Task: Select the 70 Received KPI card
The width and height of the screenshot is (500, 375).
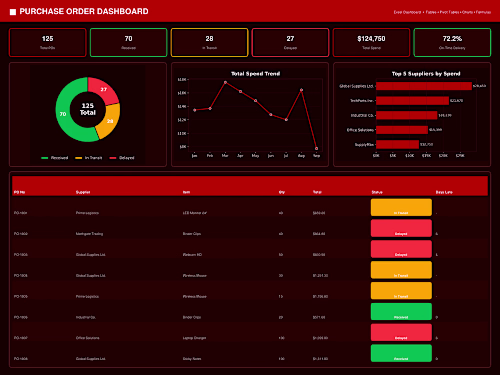Action: coord(128,42)
